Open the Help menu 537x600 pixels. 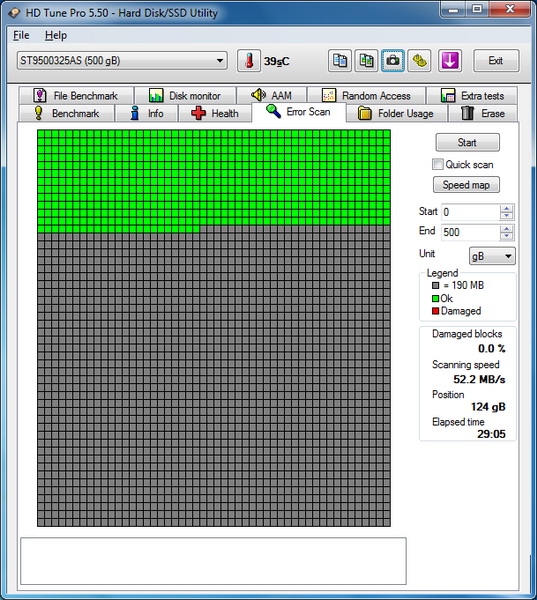pos(56,35)
